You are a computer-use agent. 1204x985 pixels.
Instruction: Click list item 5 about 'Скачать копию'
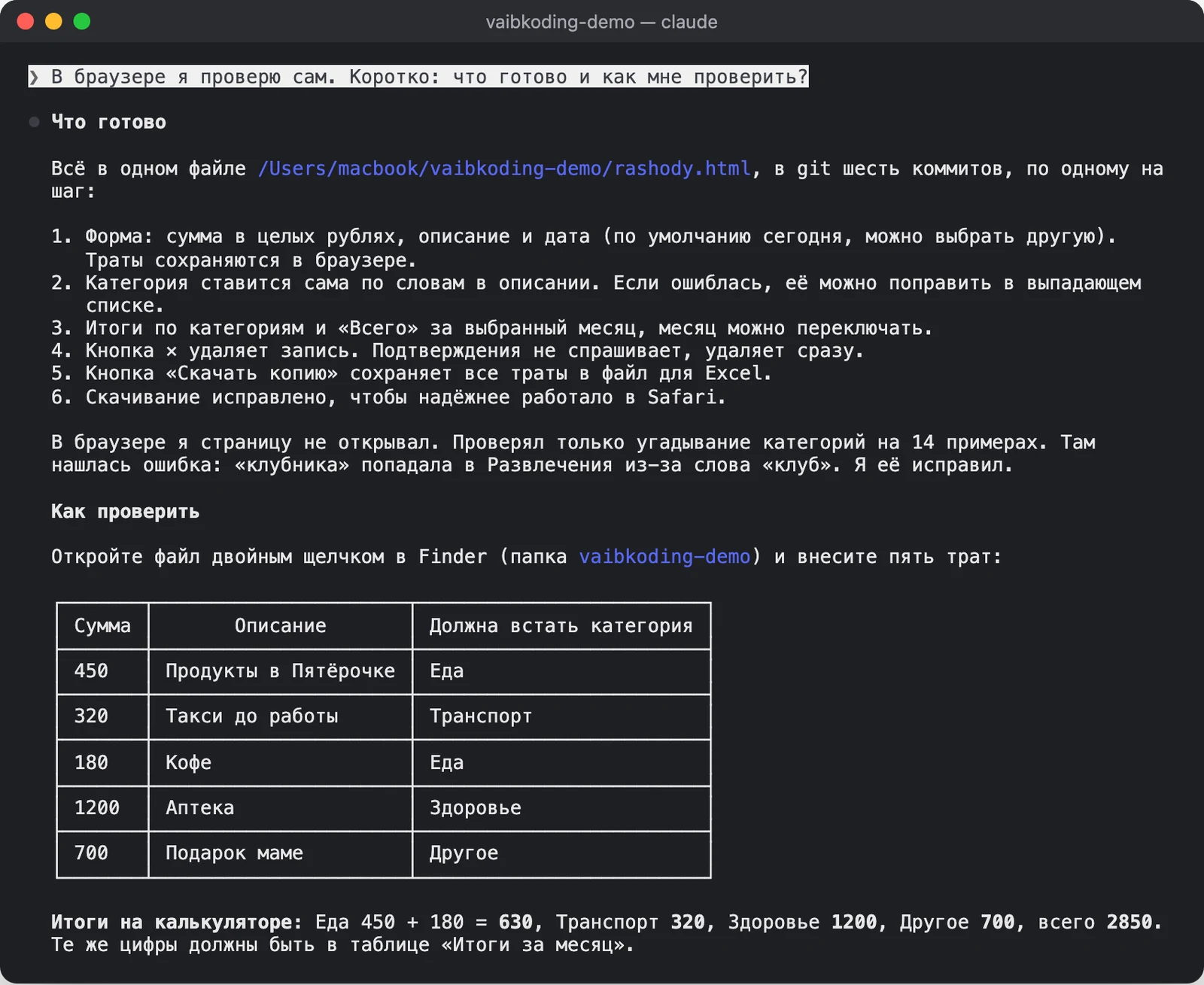412,374
